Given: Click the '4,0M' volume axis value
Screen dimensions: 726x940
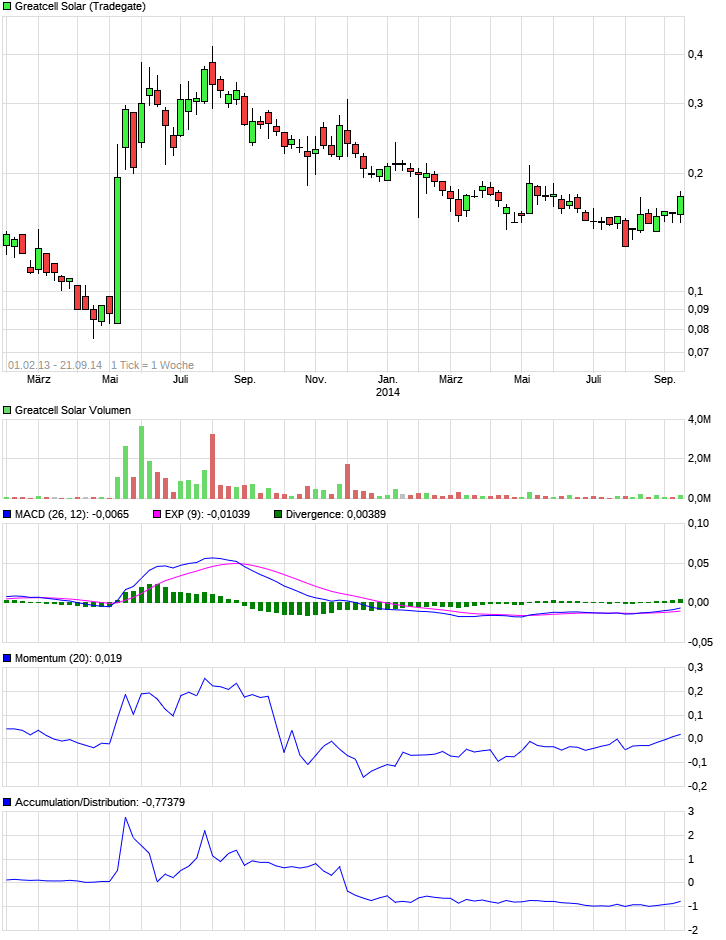Looking at the screenshot, I should [699, 420].
